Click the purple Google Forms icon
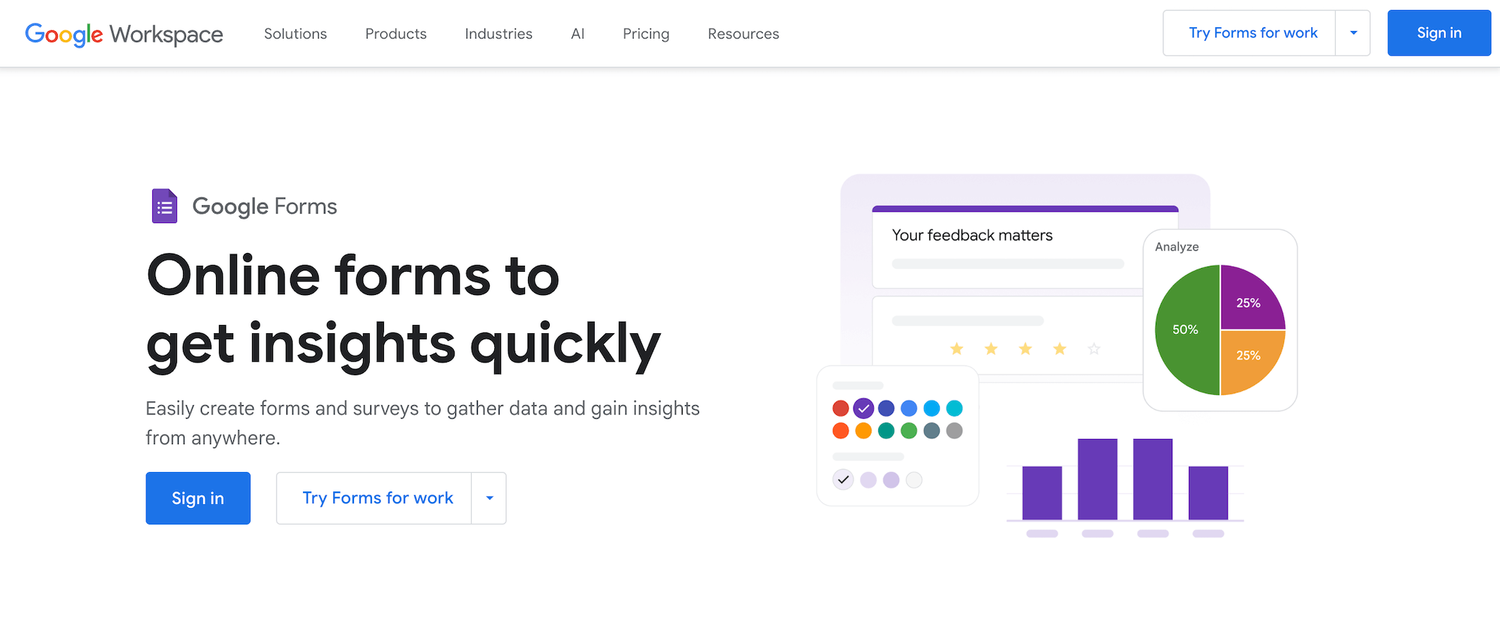The height and width of the screenshot is (623, 1500). point(164,206)
